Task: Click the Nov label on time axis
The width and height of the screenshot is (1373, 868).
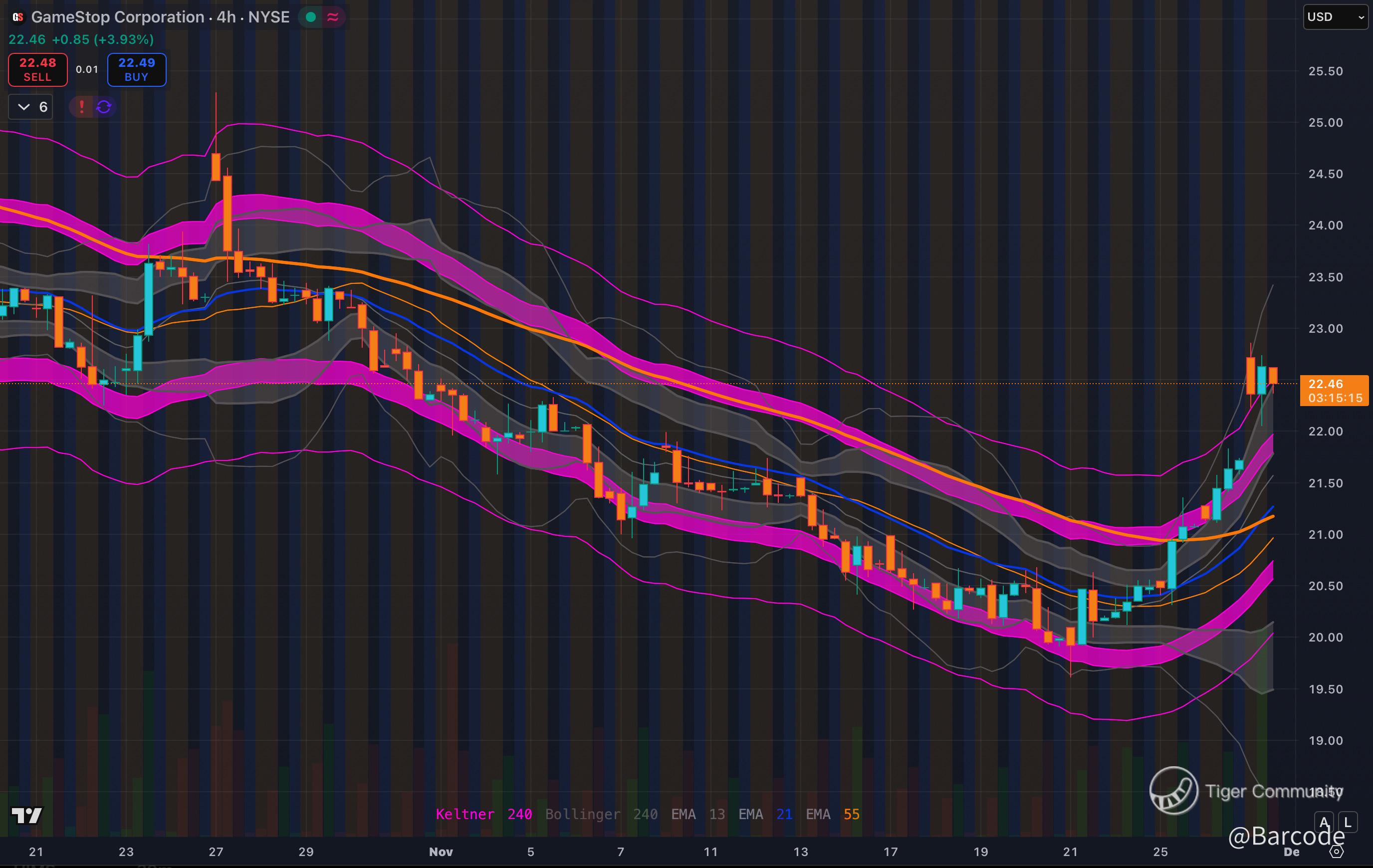Action: [441, 852]
